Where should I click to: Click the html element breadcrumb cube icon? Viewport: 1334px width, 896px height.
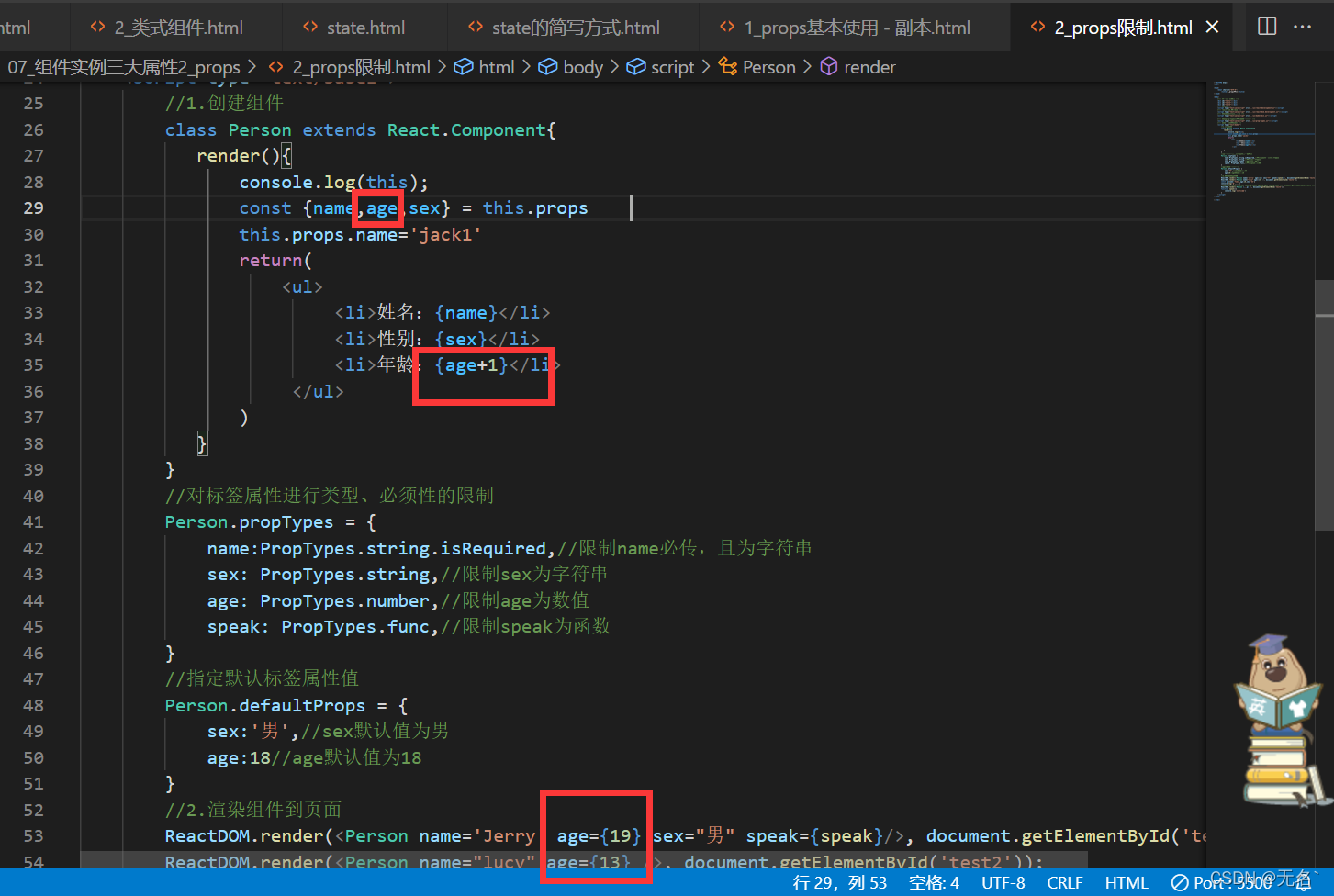tap(464, 67)
